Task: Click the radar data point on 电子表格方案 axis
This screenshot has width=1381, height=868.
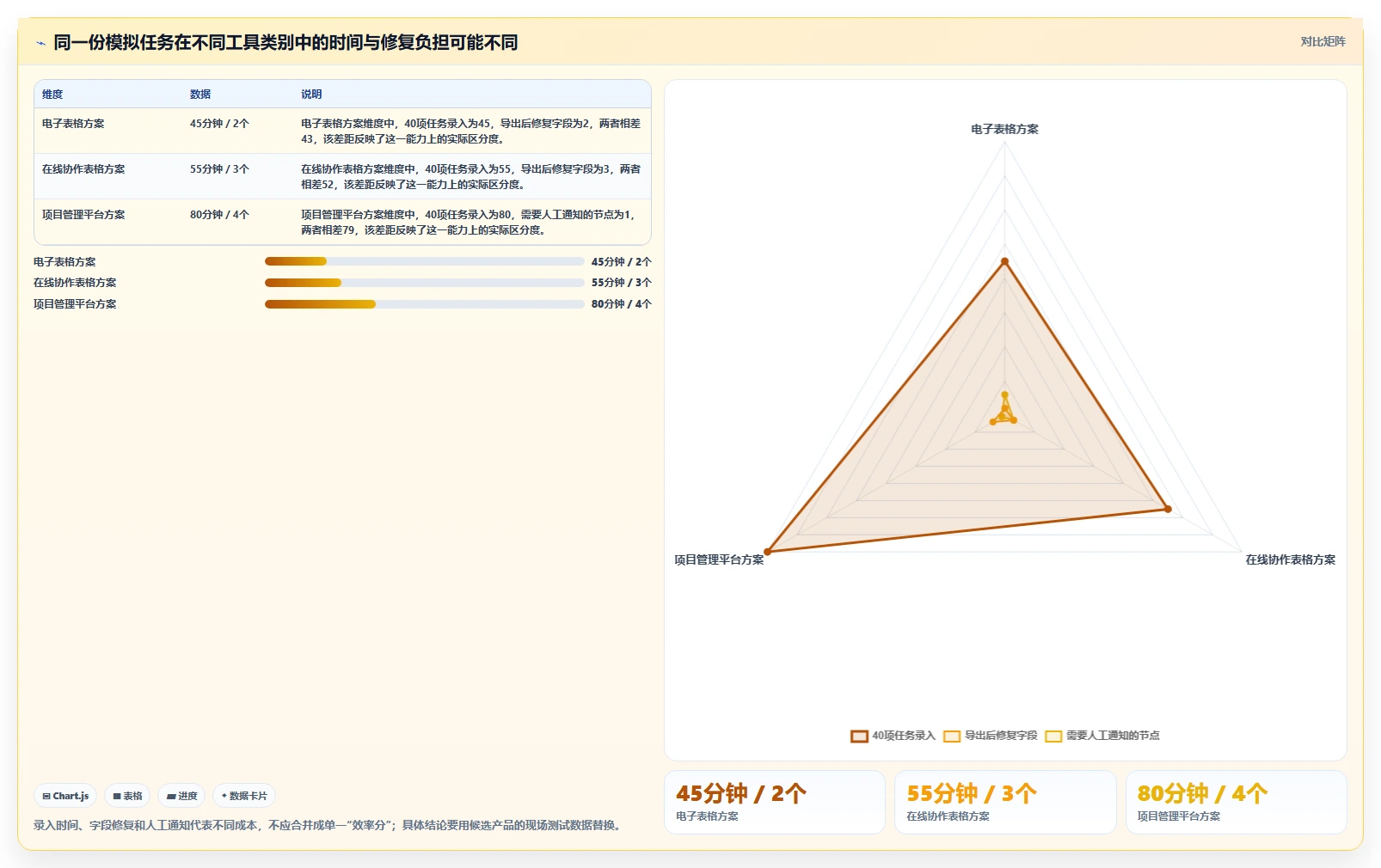Action: click(1004, 261)
